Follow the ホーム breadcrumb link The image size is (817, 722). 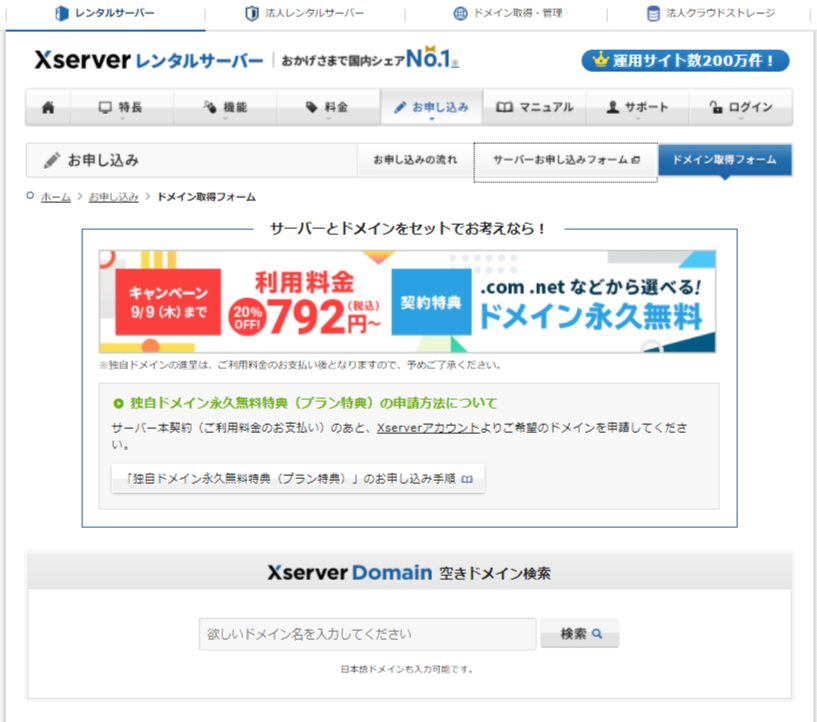tap(56, 197)
